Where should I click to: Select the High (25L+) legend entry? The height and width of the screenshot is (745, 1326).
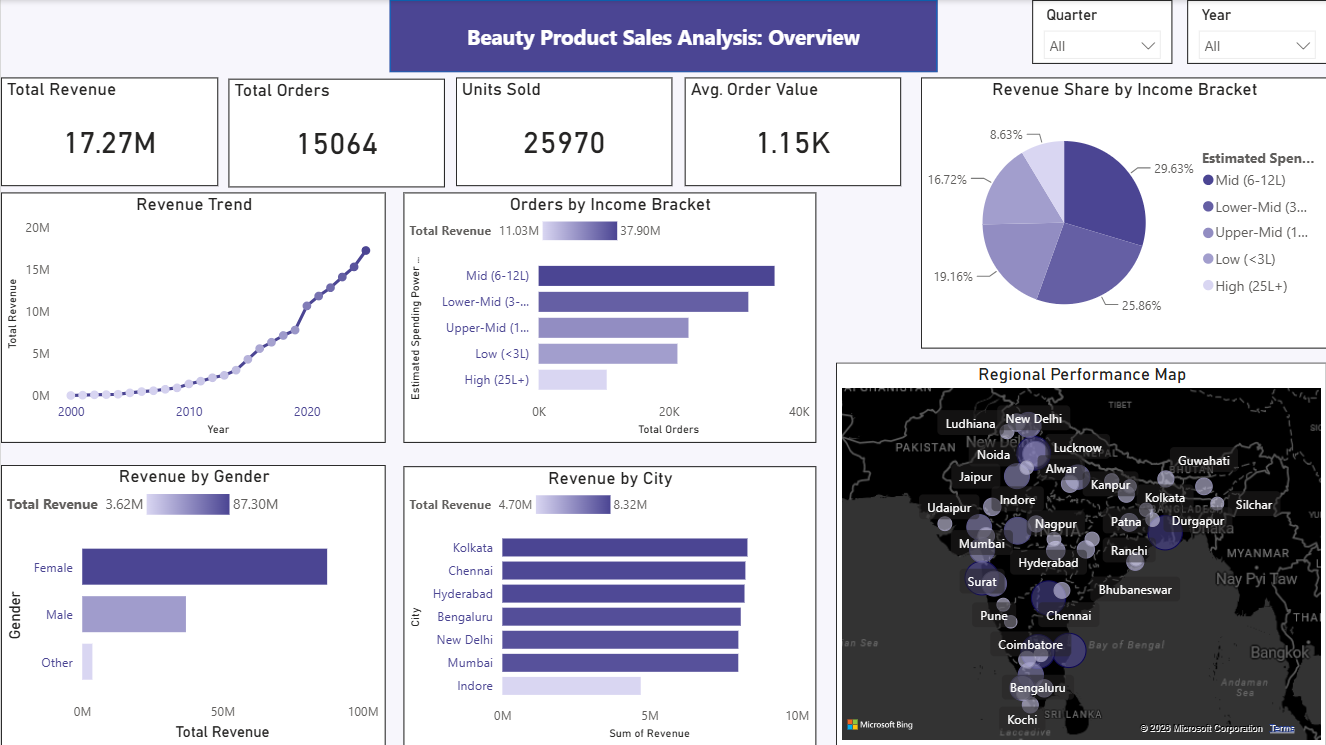point(1245,286)
